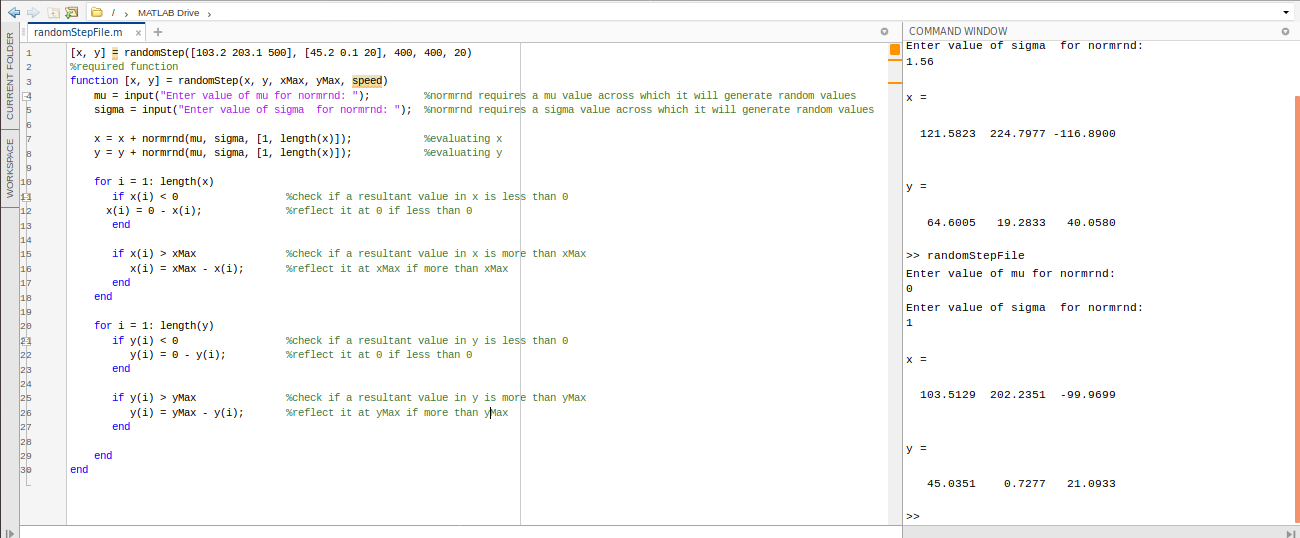This screenshot has width=1300, height=538.
Task: Go back with the blue left arrow
Action: point(14,12)
